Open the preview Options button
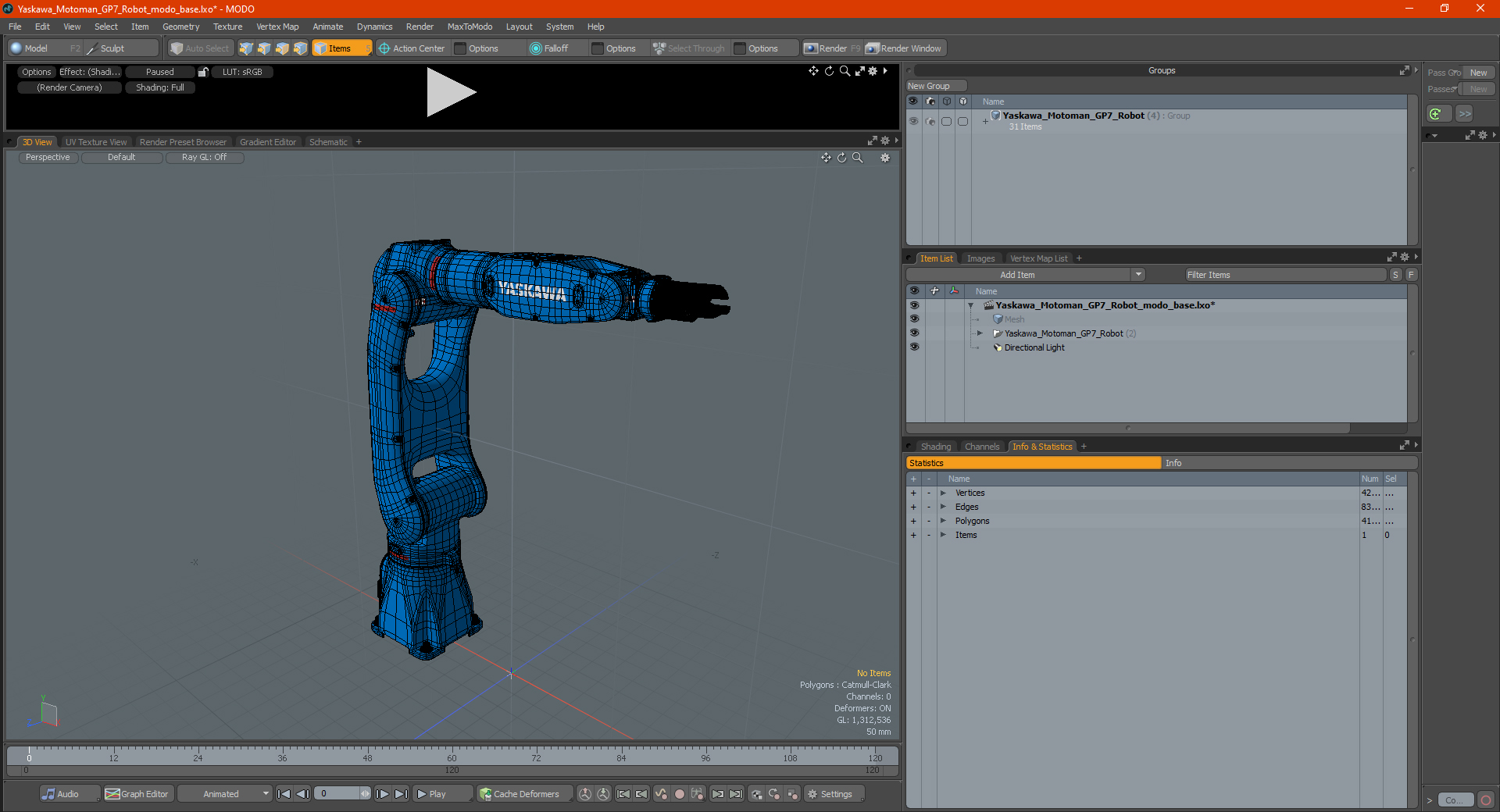 tap(36, 72)
